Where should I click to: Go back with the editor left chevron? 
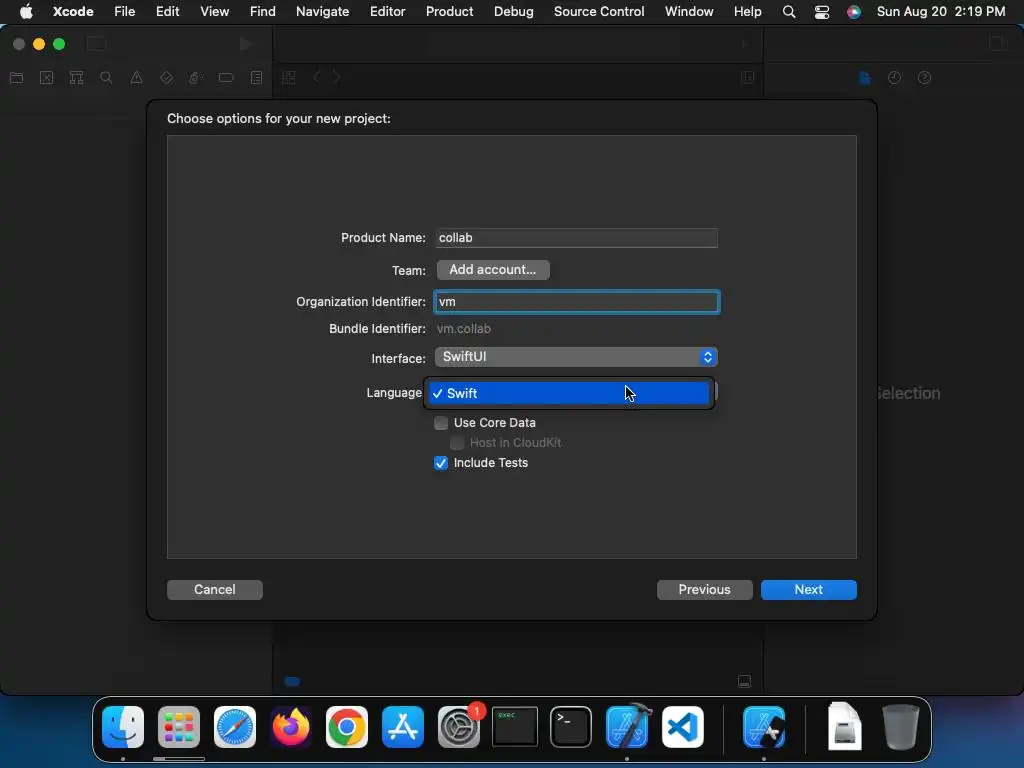point(317,78)
